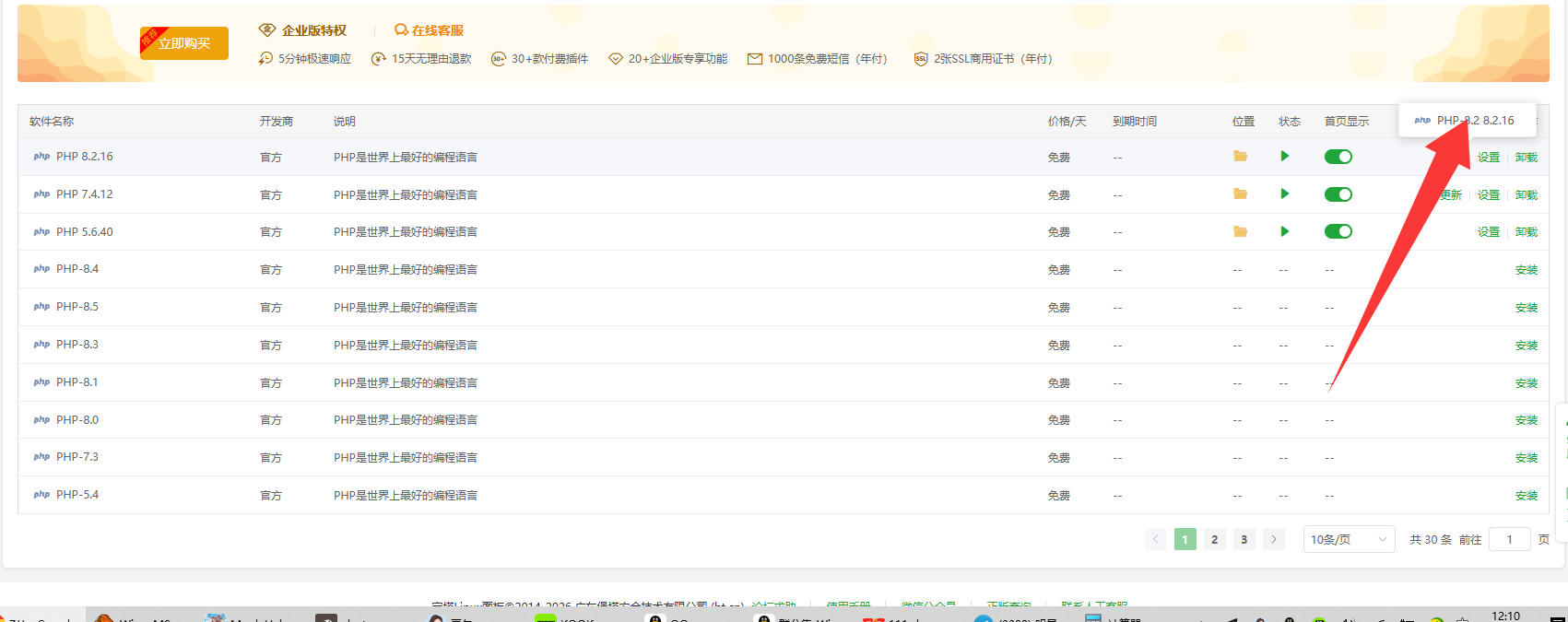Click the php icon beside PHP 7.4.12
Viewport: 1568px width, 622px height.
click(41, 194)
